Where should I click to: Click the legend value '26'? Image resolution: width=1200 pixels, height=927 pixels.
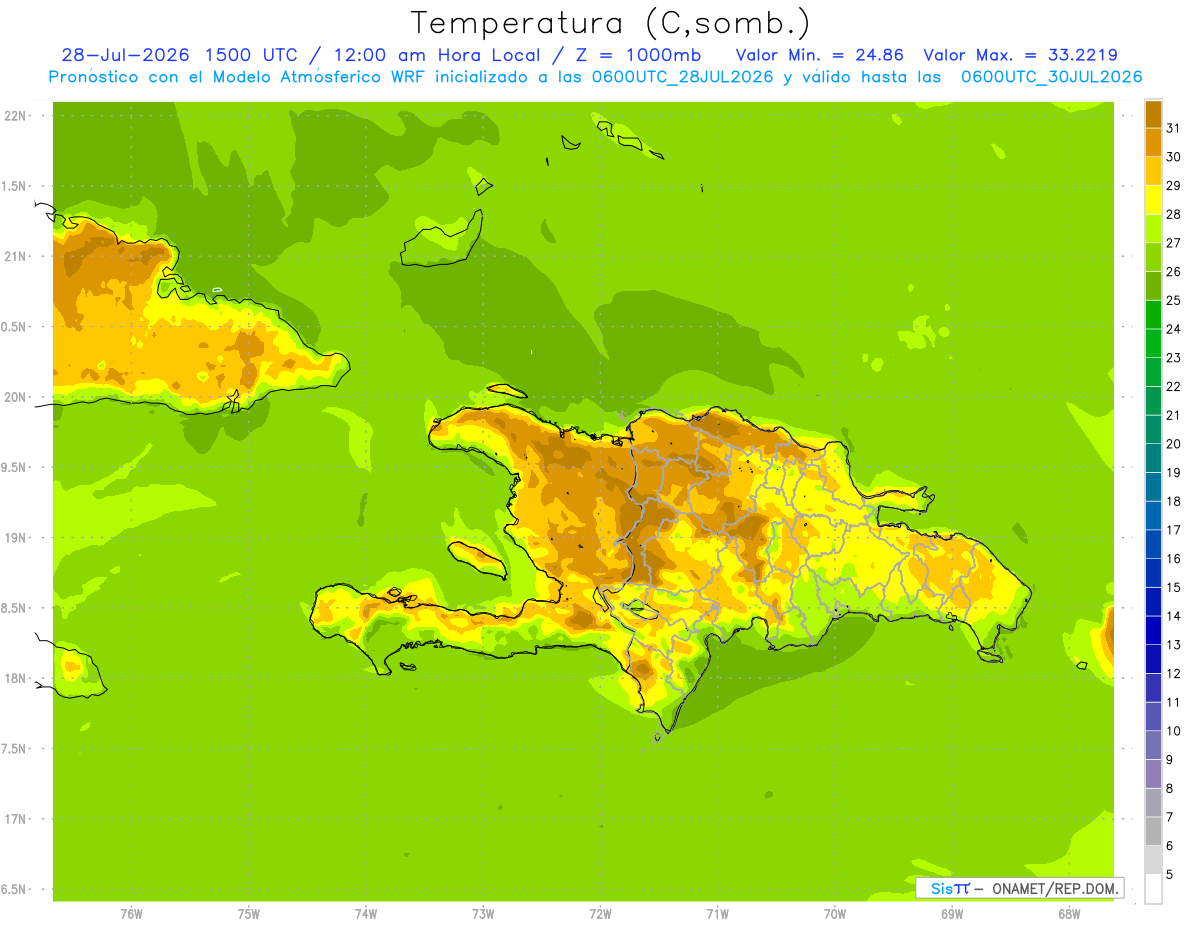click(1173, 272)
